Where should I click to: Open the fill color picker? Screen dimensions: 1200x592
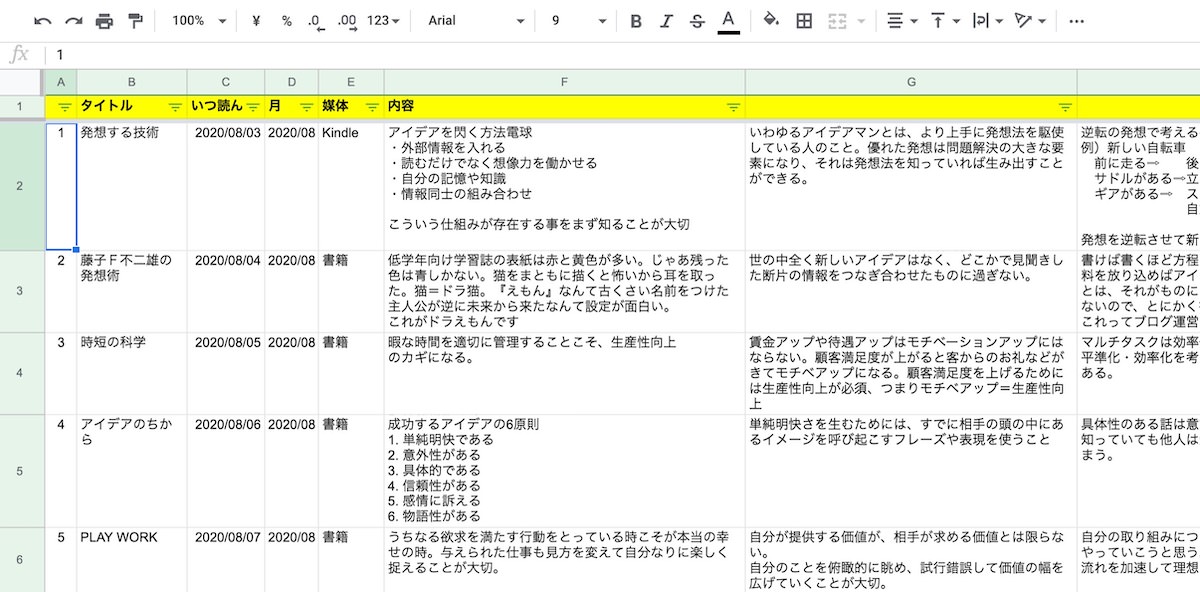pos(771,21)
